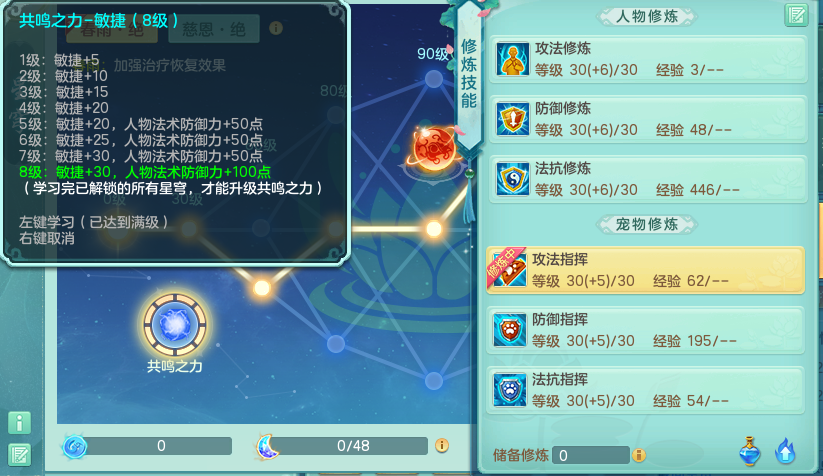The image size is (823, 476).
Task: Select the 攻法指挥 pet training row
Action: pos(646,270)
